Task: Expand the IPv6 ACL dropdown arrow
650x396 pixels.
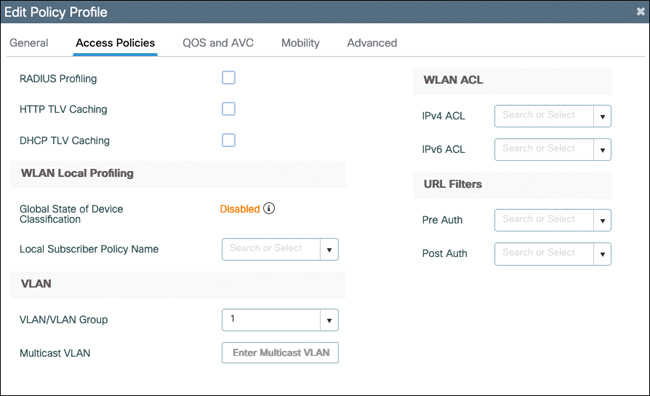Action: click(602, 150)
